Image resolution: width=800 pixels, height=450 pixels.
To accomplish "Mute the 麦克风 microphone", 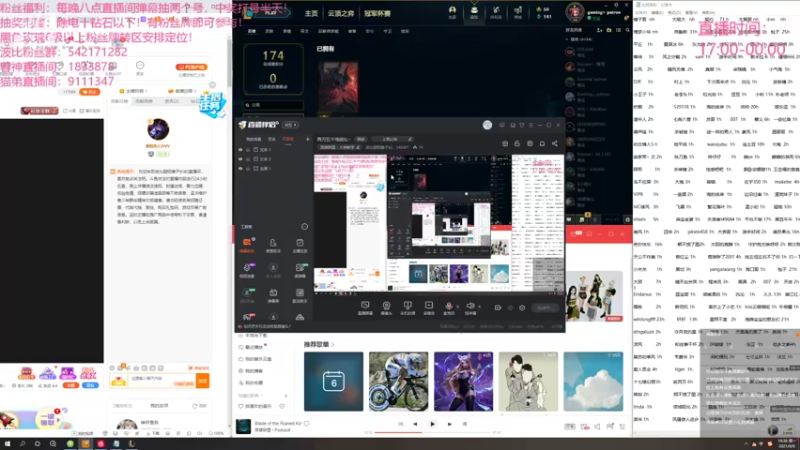I will pyautogui.click(x=448, y=307).
